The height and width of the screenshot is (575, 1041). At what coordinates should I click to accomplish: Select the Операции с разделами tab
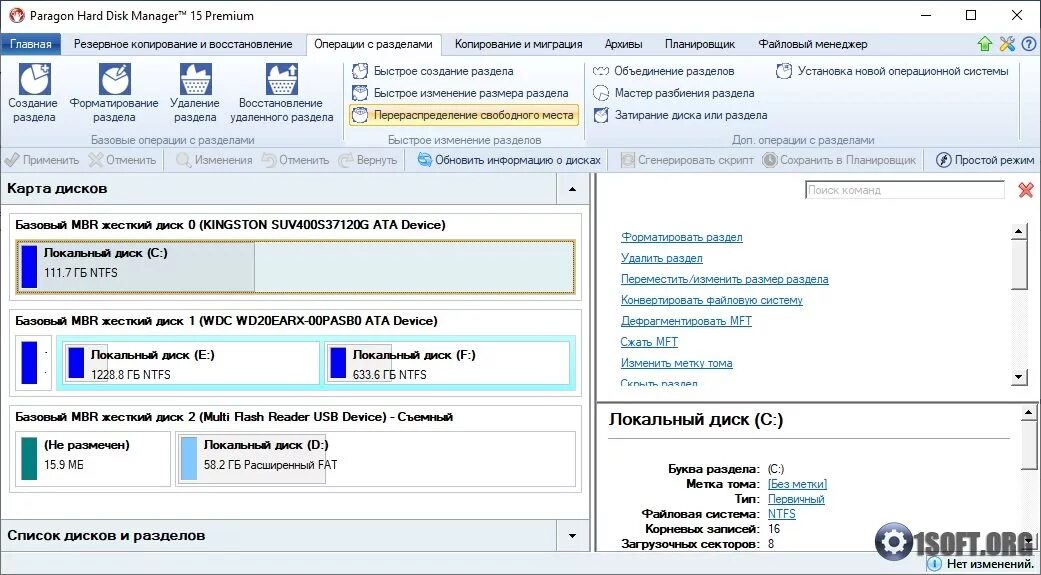[x=373, y=44]
